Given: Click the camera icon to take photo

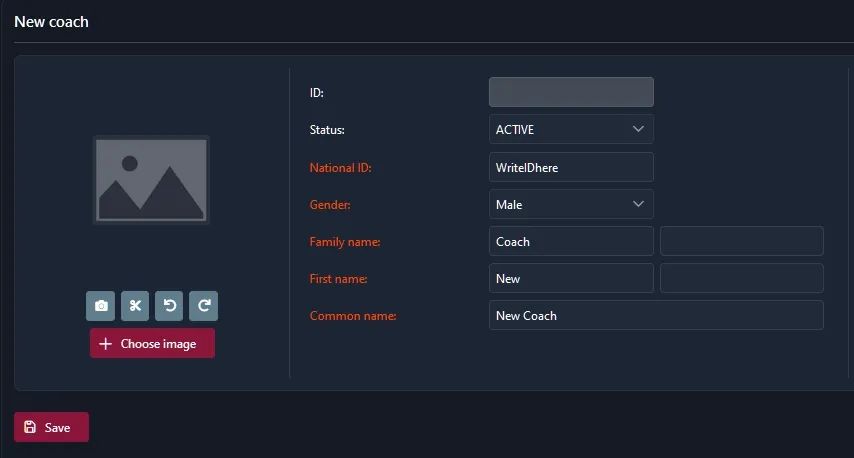Looking at the screenshot, I should 101,306.
